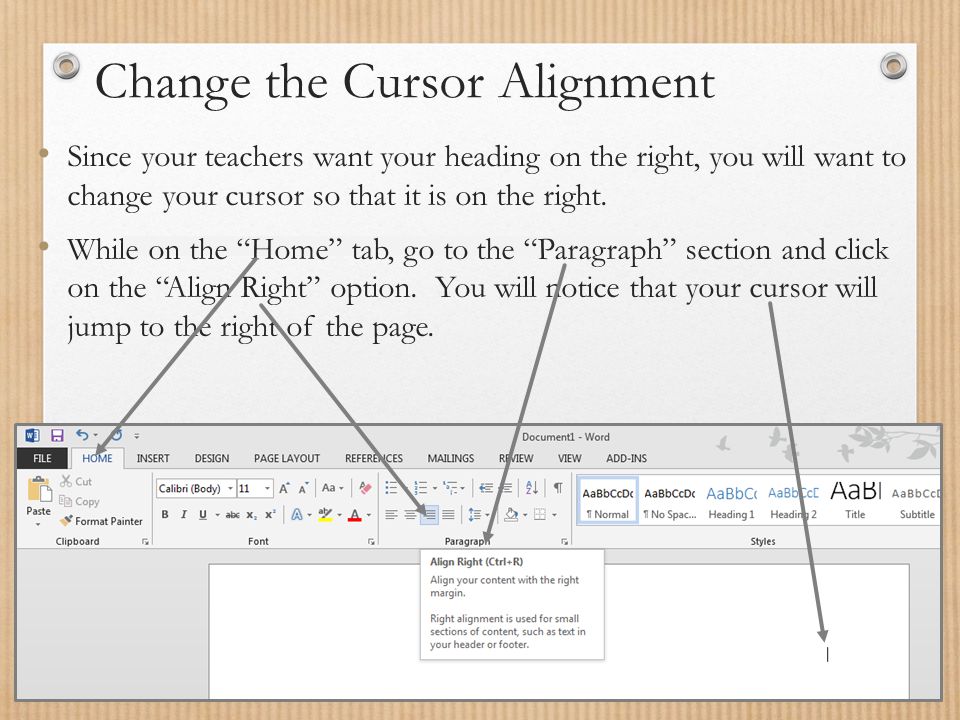The width and height of the screenshot is (960, 720).
Task: Toggle Justify paragraph alignment
Action: point(449,515)
